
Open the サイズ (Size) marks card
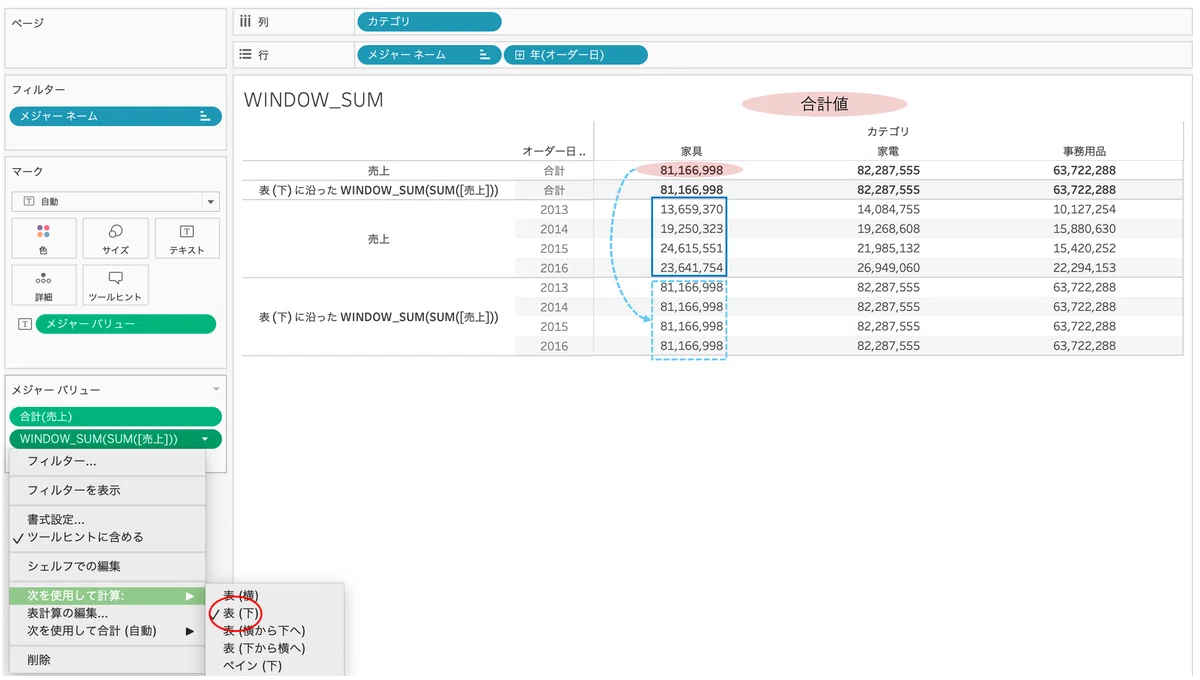(x=115, y=238)
